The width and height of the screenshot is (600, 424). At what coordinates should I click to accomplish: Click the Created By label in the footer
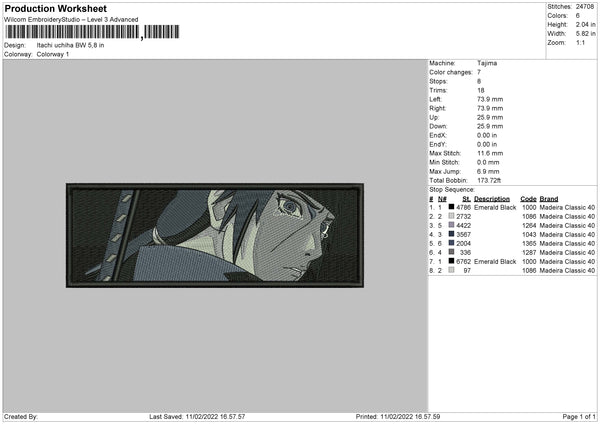pyautogui.click(x=21, y=417)
